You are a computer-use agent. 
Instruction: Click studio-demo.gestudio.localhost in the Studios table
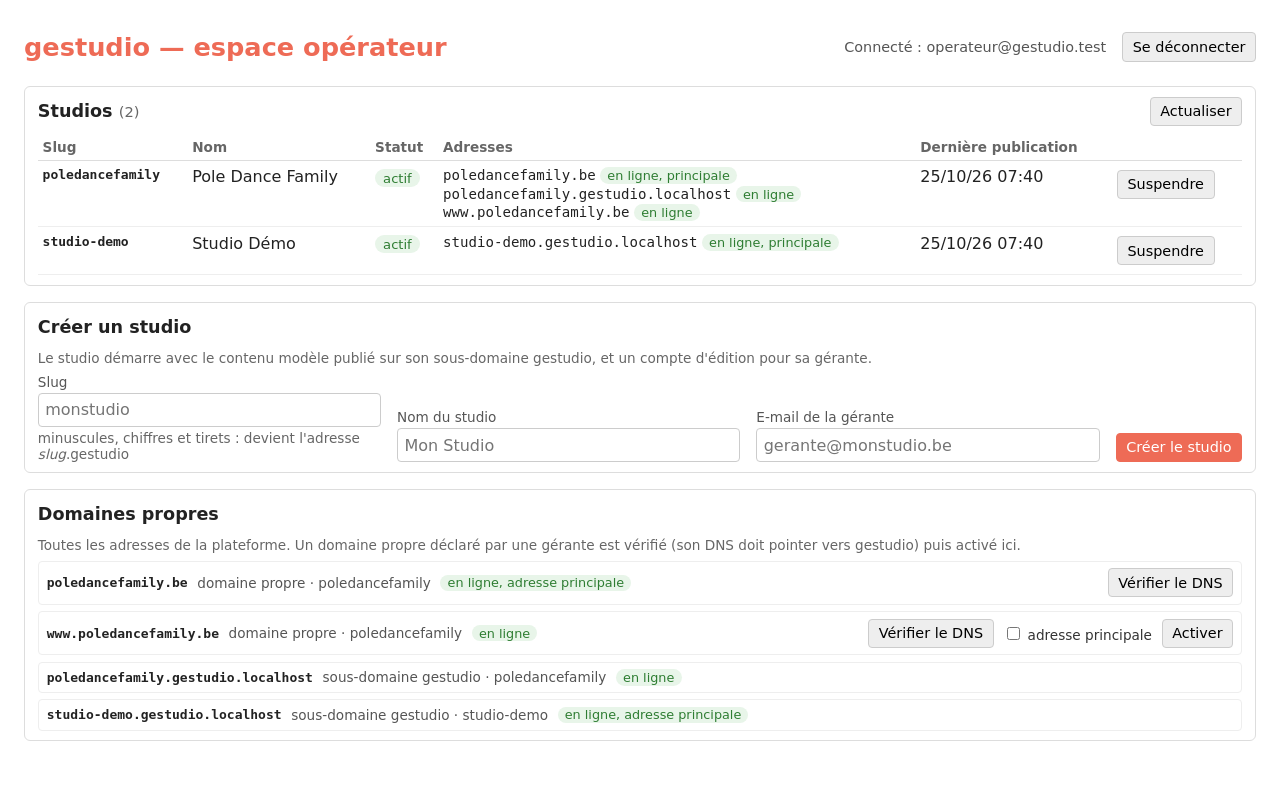[x=570, y=242]
